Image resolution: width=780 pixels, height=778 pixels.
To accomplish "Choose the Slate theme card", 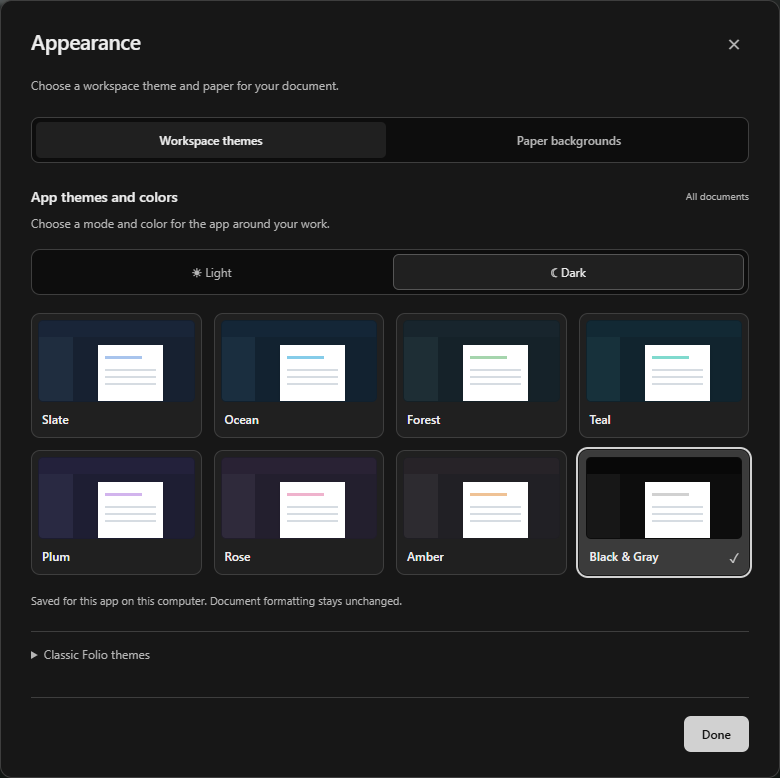I will pyautogui.click(x=116, y=376).
